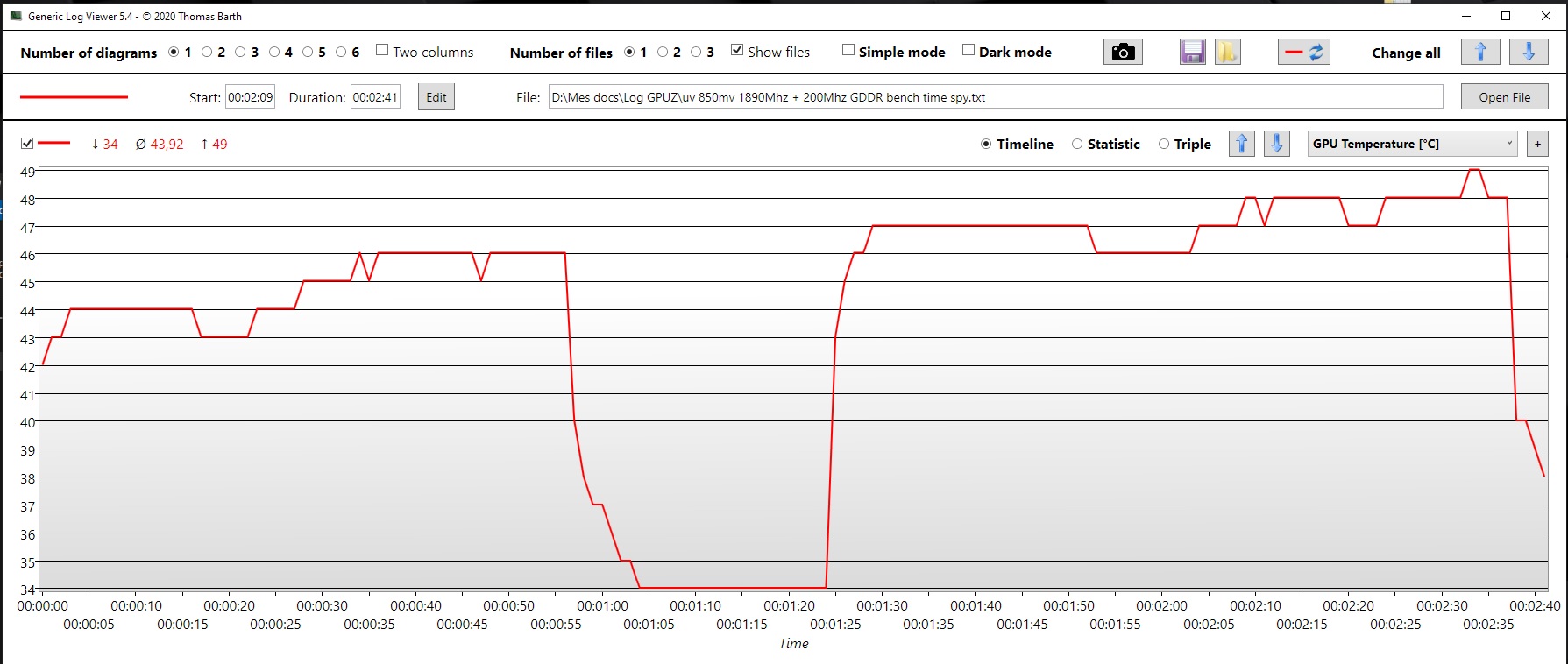Select the Statistic view option

point(1077,145)
